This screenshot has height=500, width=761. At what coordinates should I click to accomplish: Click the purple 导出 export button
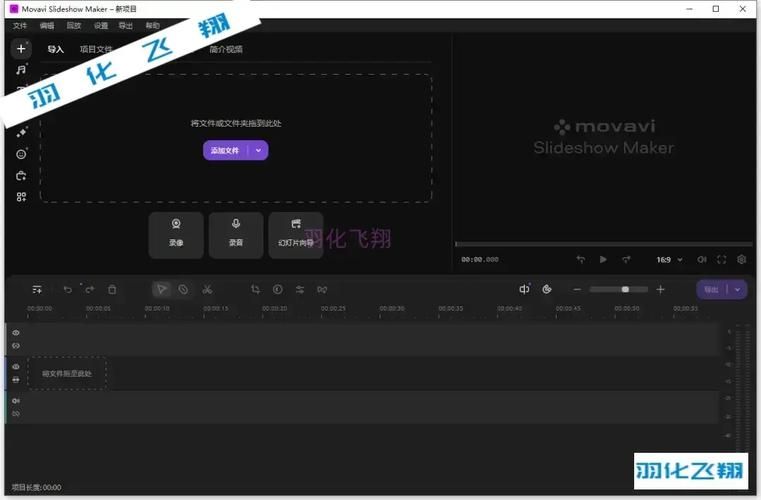[x=711, y=290]
